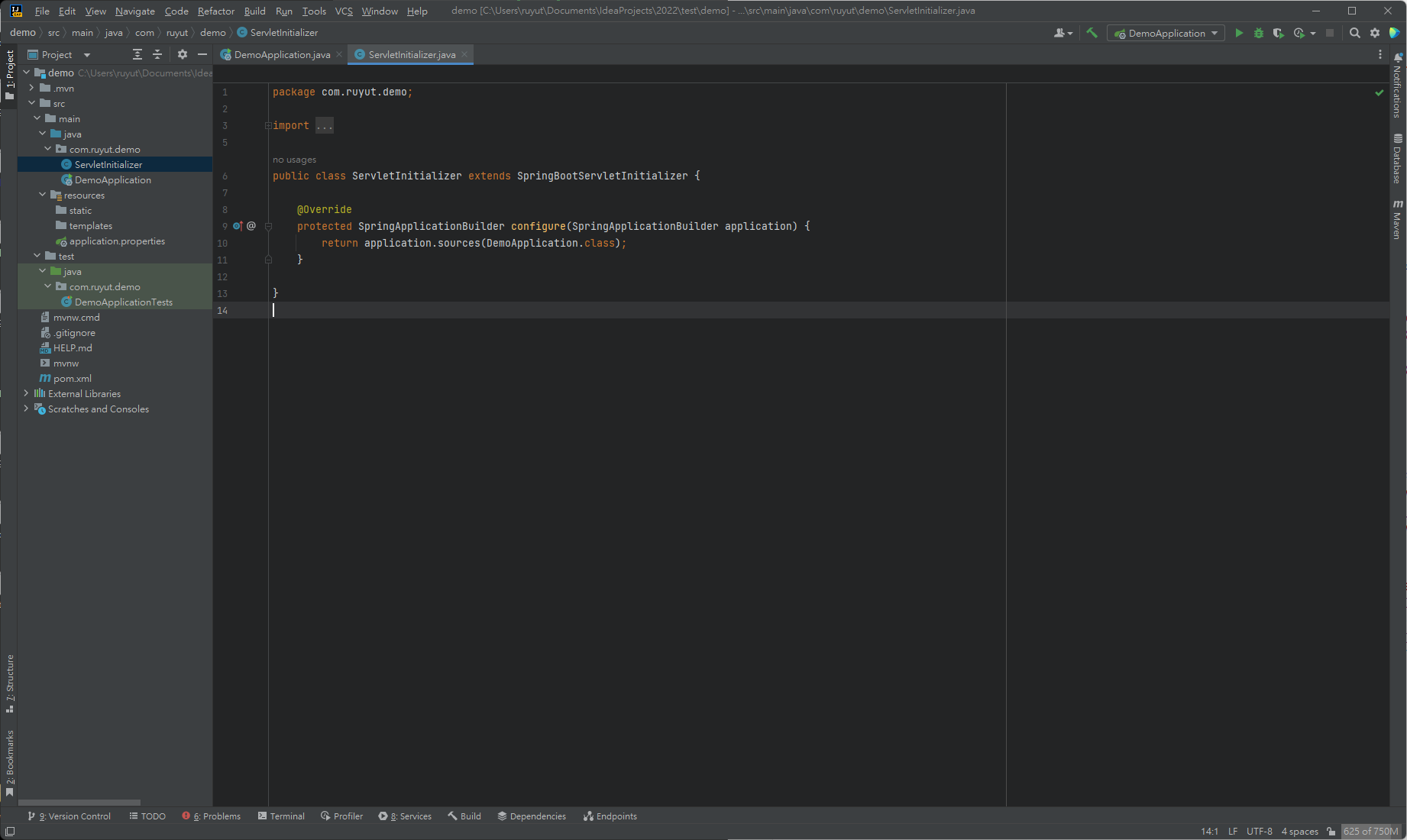1407x840 pixels.
Task: Collapse the test folder
Action: tap(37, 257)
